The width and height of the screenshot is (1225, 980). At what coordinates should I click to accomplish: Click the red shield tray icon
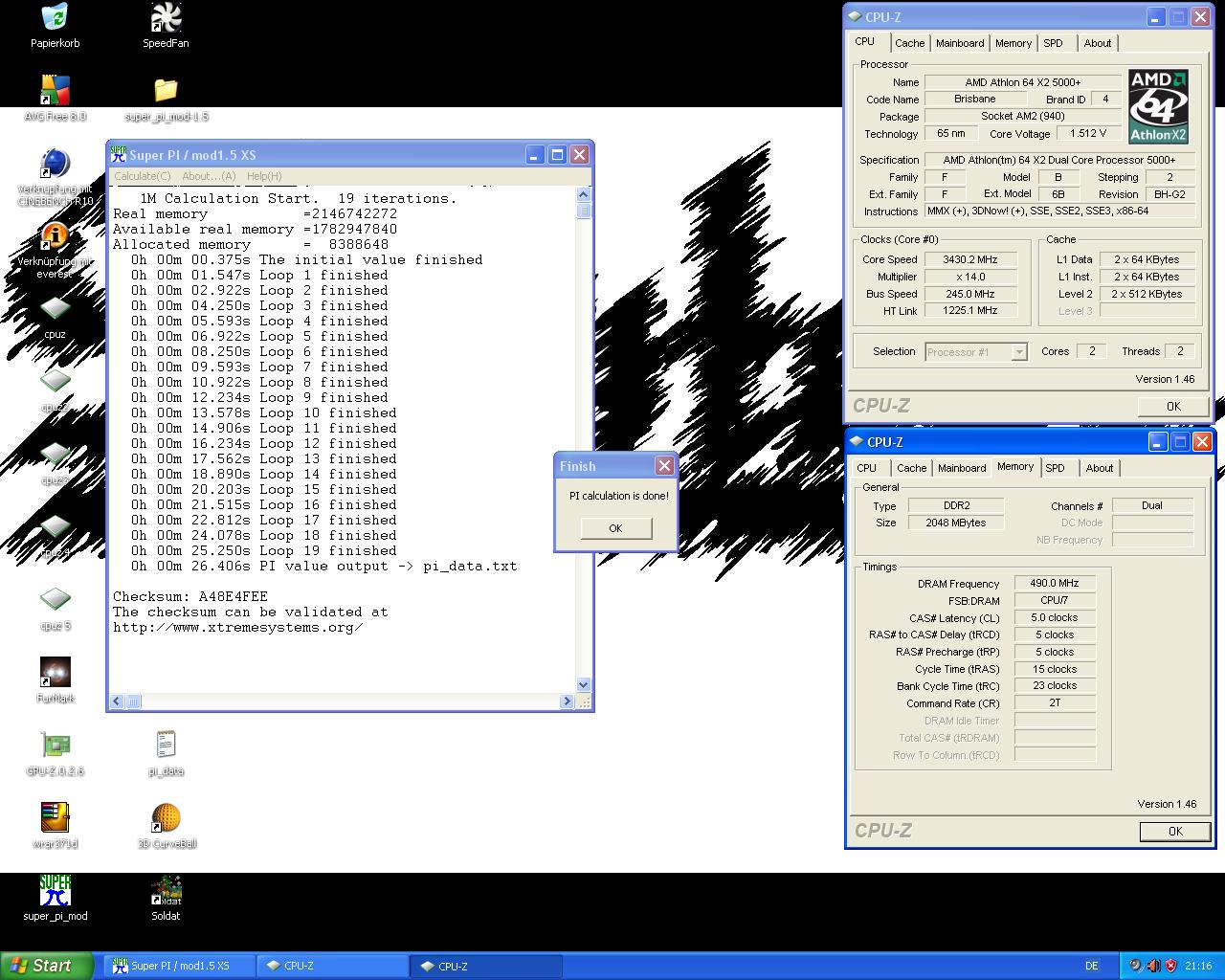pyautogui.click(x=1170, y=966)
